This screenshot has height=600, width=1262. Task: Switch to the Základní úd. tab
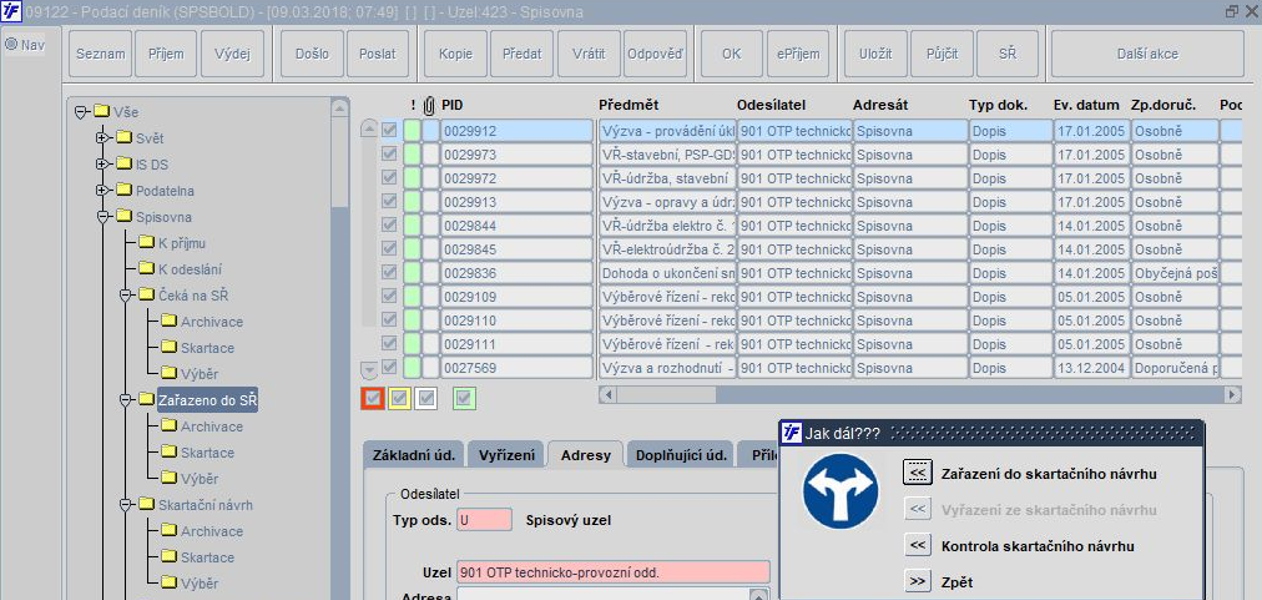(414, 455)
